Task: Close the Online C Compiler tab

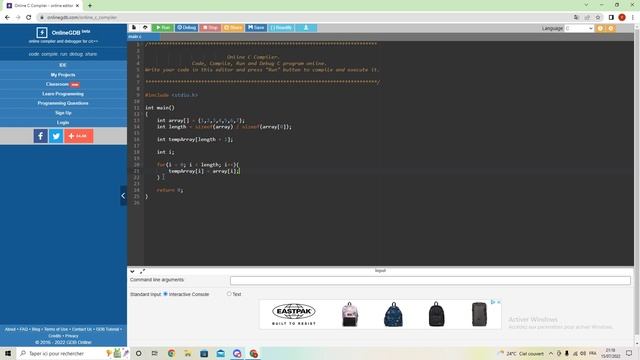Action: [x=77, y=6]
